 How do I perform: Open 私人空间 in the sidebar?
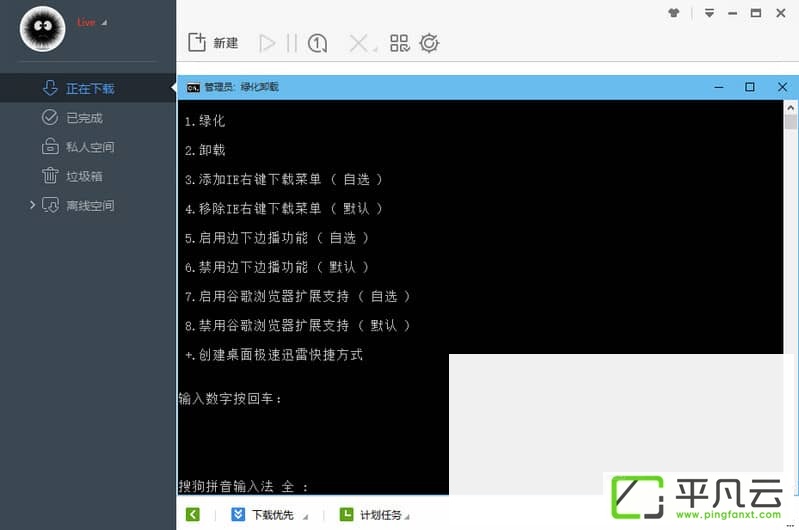[90, 147]
